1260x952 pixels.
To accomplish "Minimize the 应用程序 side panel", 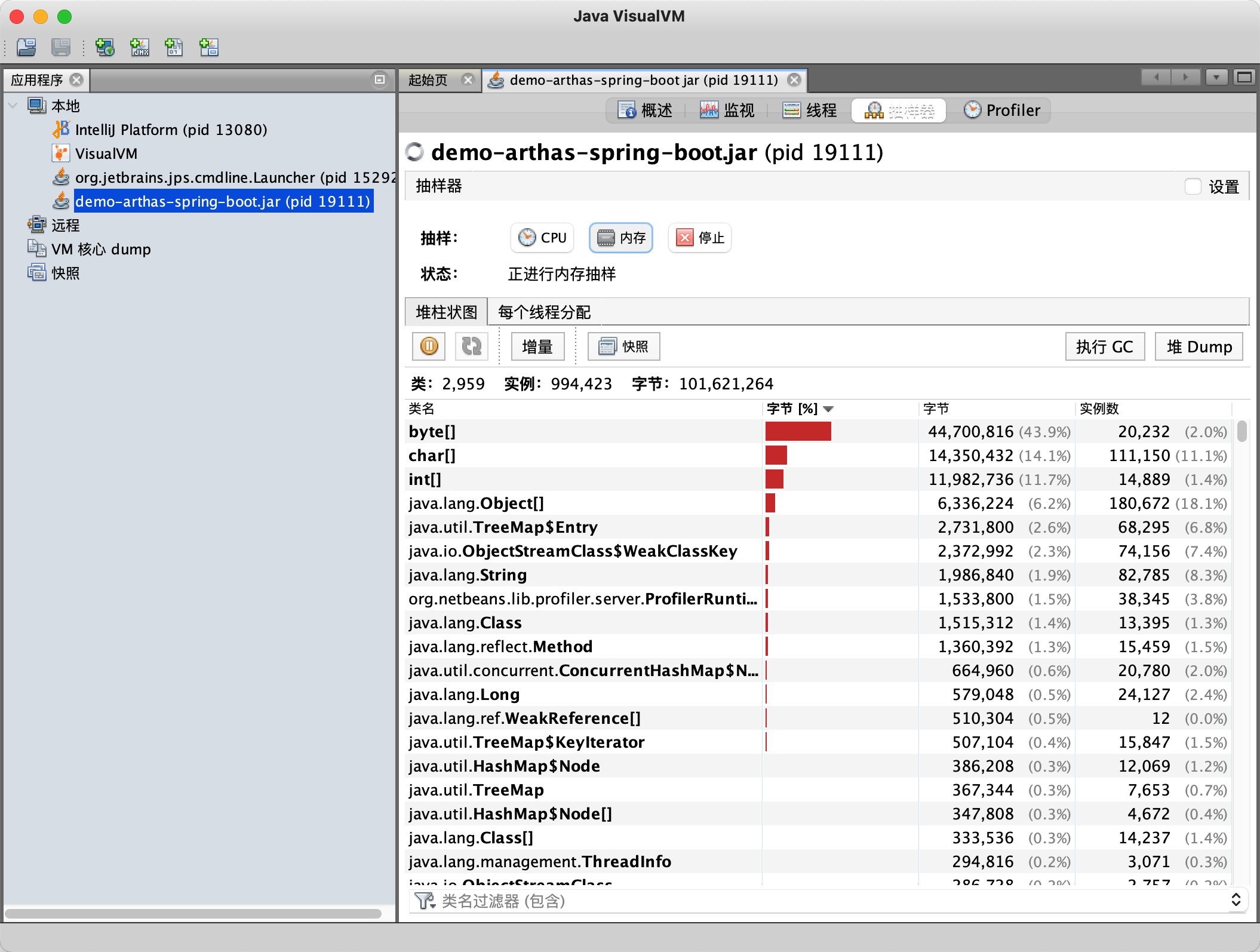I will tap(379, 79).
